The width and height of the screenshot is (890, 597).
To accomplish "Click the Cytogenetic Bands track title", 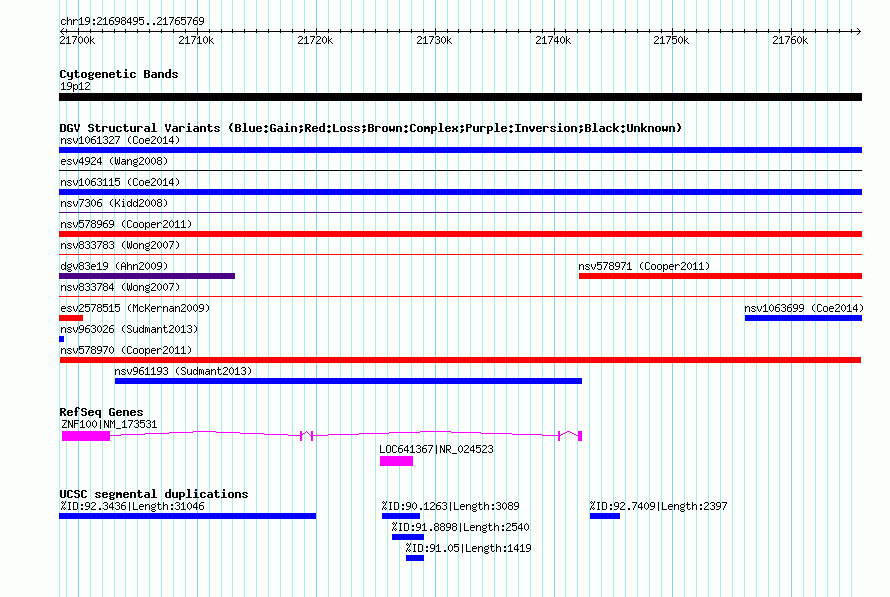I will [x=119, y=74].
